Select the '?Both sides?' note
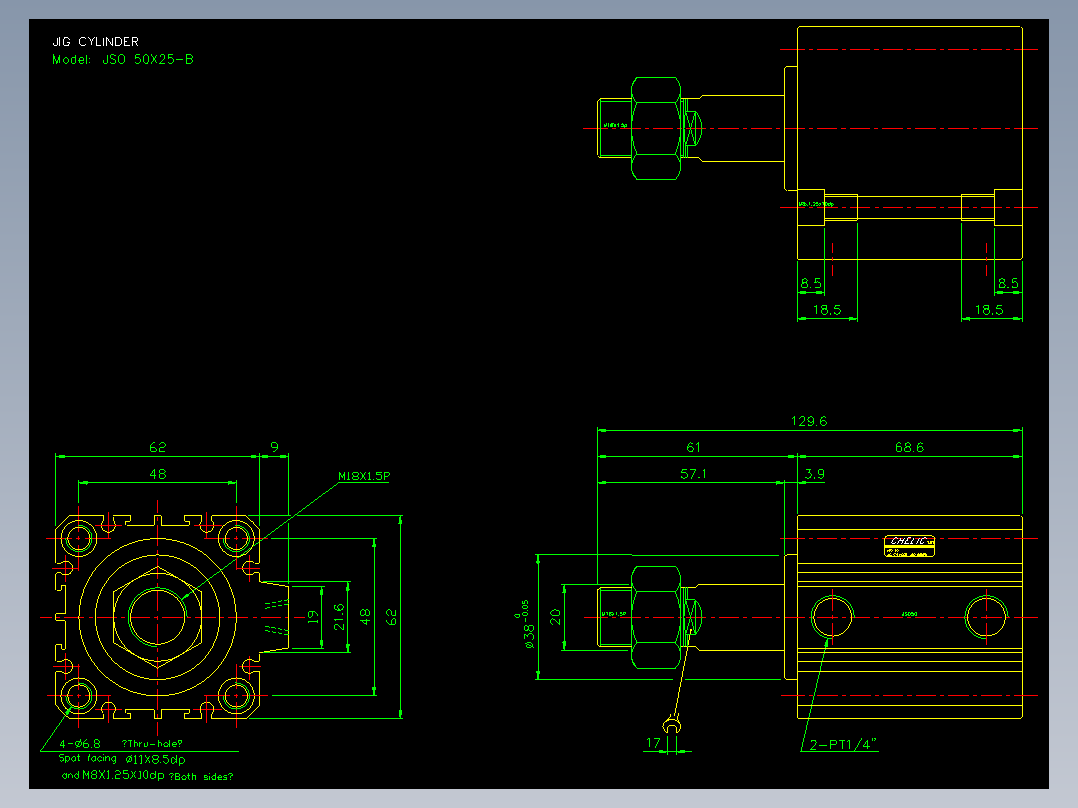1078x808 pixels. pos(201,777)
